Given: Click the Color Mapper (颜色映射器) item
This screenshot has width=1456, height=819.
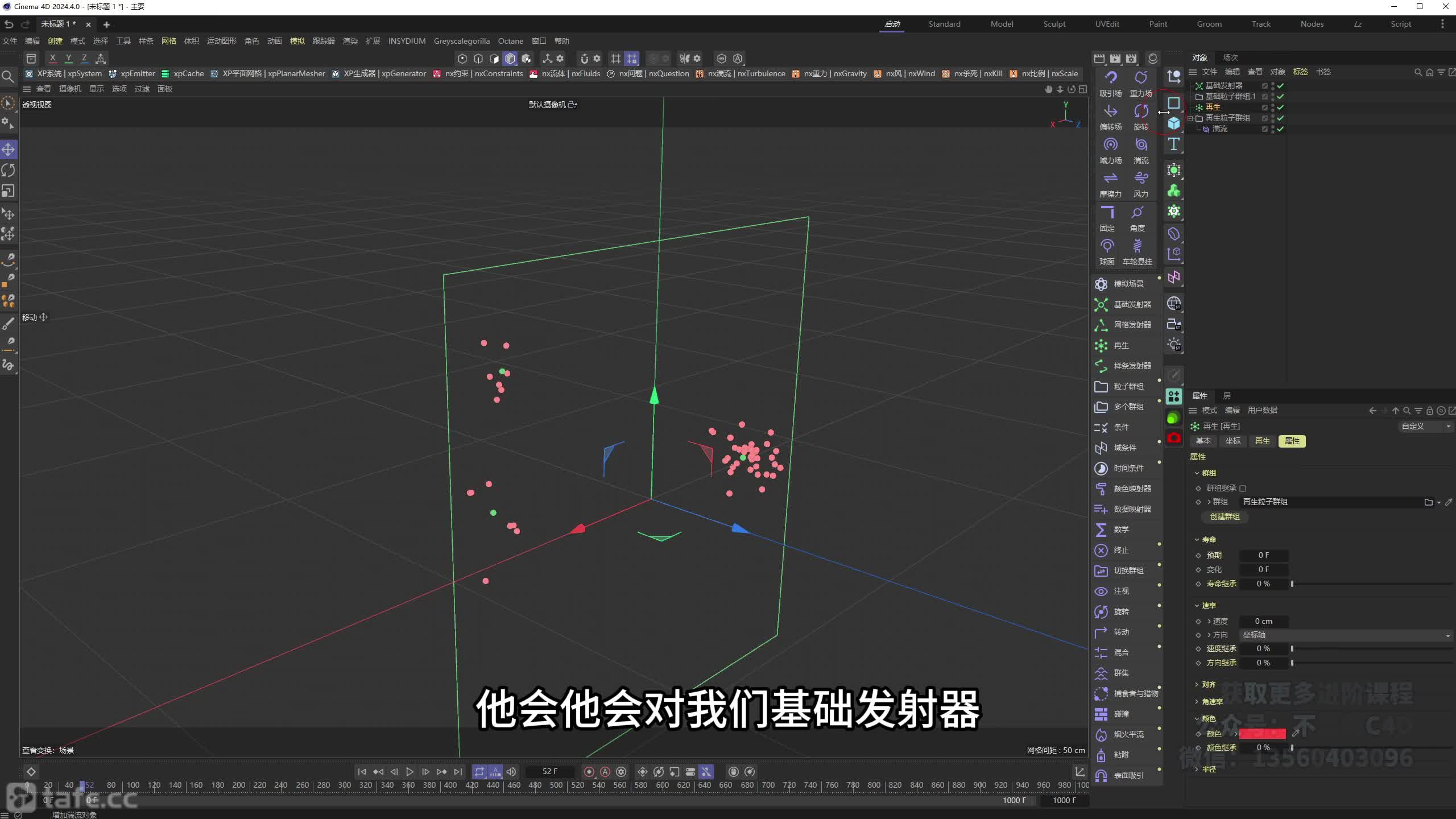Looking at the screenshot, I should pyautogui.click(x=1125, y=489).
